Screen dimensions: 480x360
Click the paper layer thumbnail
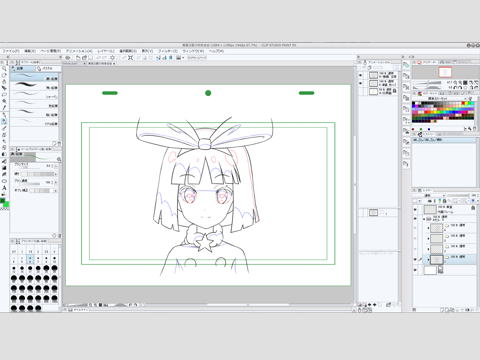tap(430, 270)
